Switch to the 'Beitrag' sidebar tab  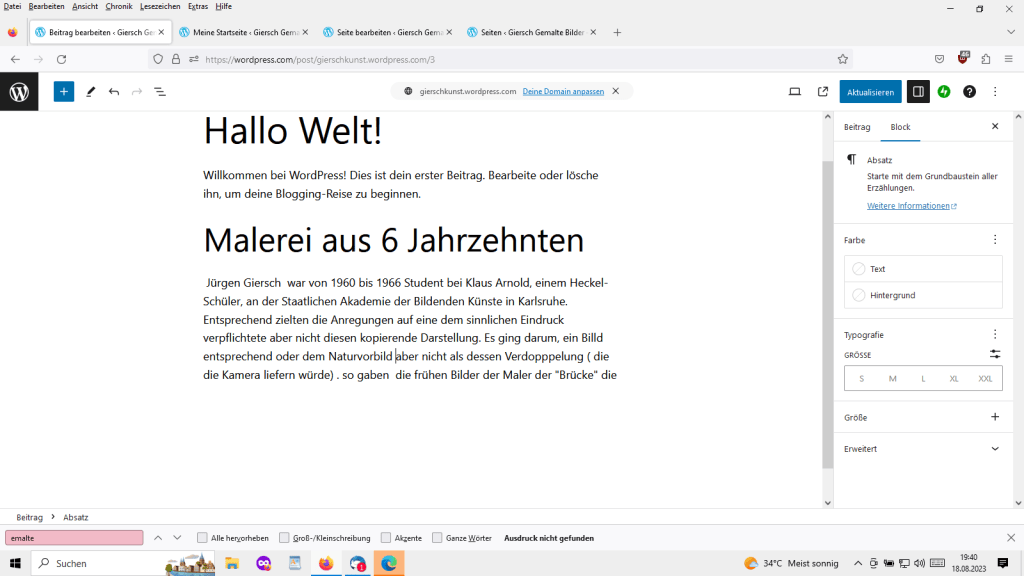pos(857,127)
